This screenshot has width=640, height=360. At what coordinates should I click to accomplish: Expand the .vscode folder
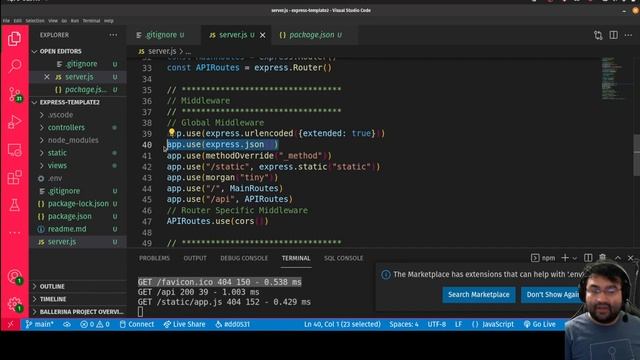(x=60, y=115)
